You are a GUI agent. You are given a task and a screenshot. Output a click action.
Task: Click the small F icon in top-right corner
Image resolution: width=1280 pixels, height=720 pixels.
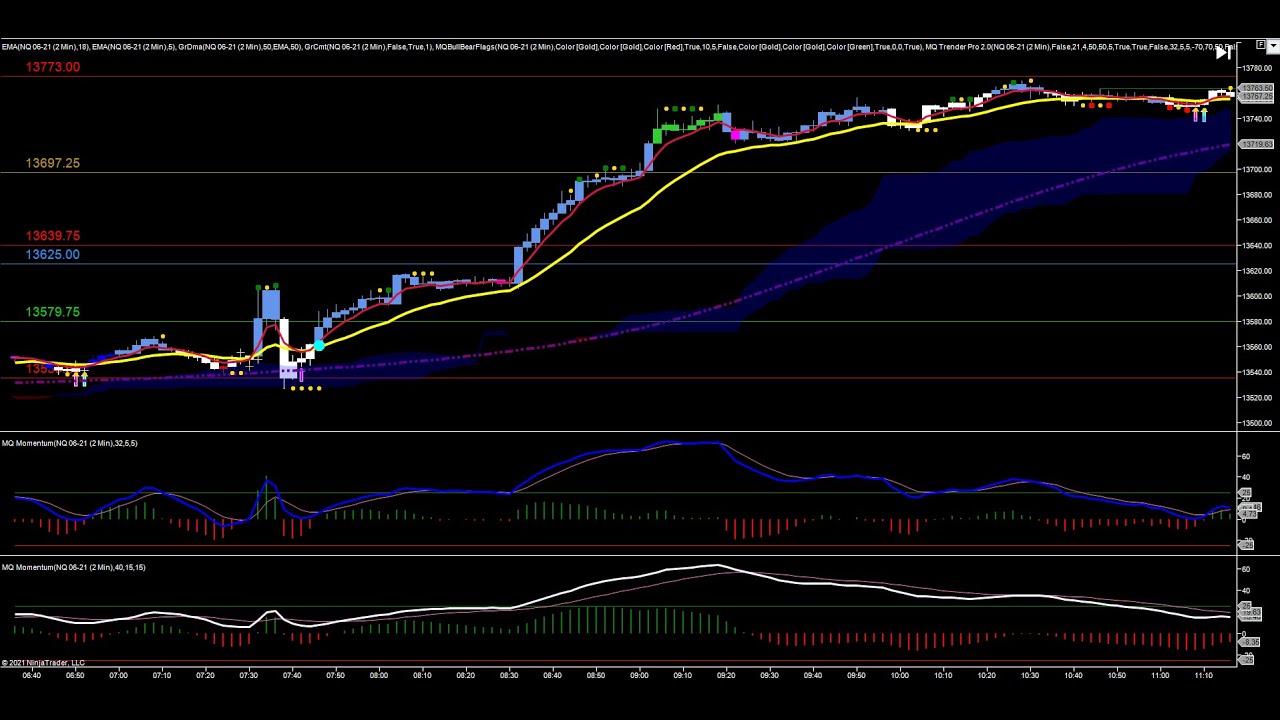click(x=1260, y=45)
